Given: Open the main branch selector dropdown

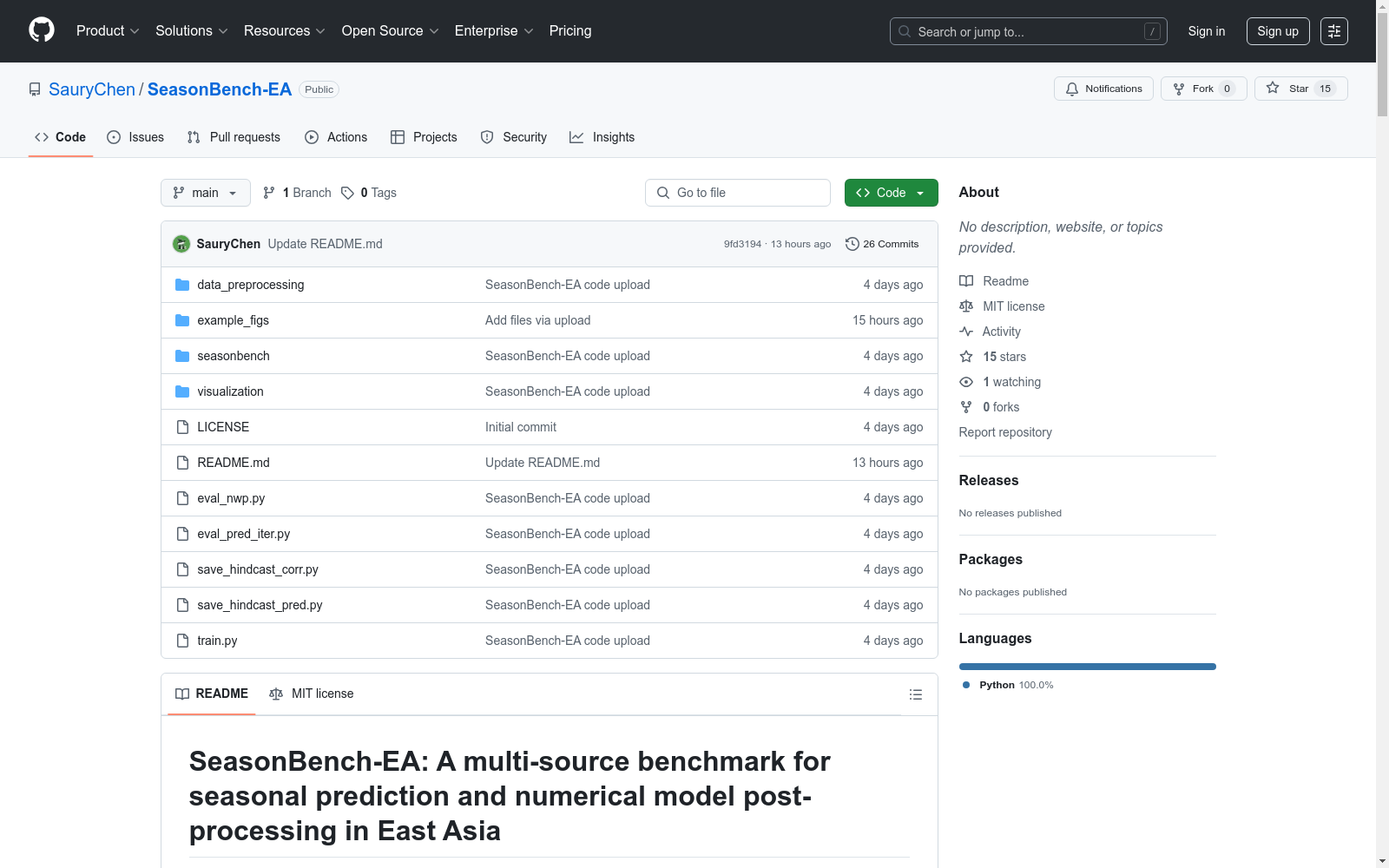Looking at the screenshot, I should click(206, 193).
